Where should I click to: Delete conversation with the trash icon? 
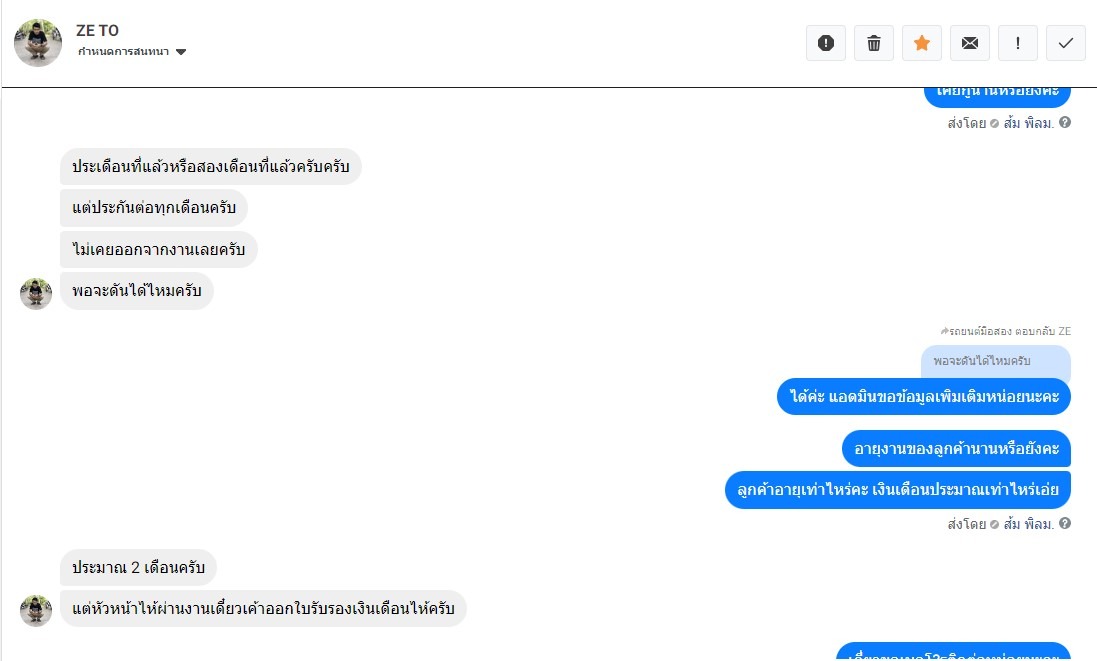874,43
